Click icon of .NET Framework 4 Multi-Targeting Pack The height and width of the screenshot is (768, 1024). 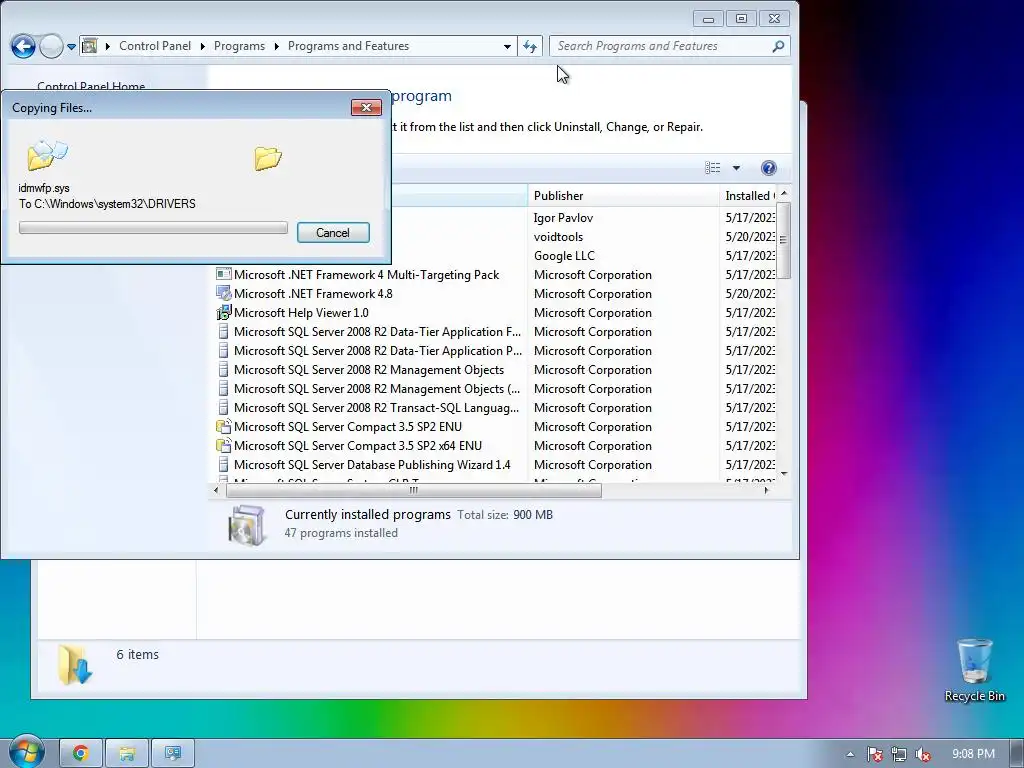(223, 275)
